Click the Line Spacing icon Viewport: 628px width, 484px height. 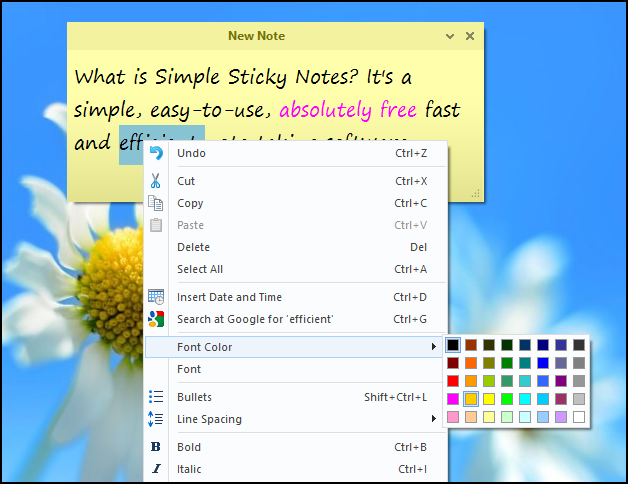click(x=155, y=419)
